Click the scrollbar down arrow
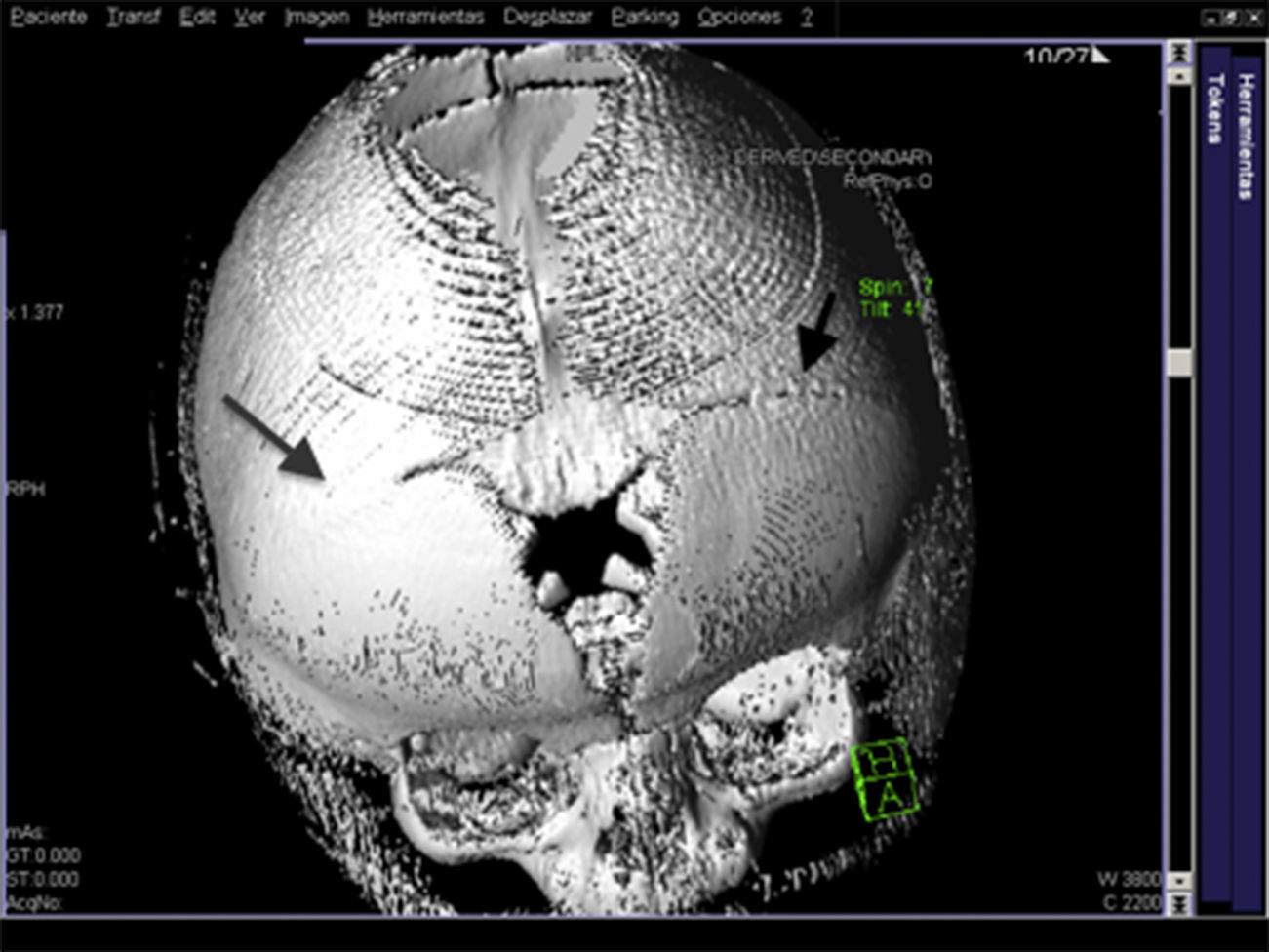1269x952 pixels. click(1179, 881)
